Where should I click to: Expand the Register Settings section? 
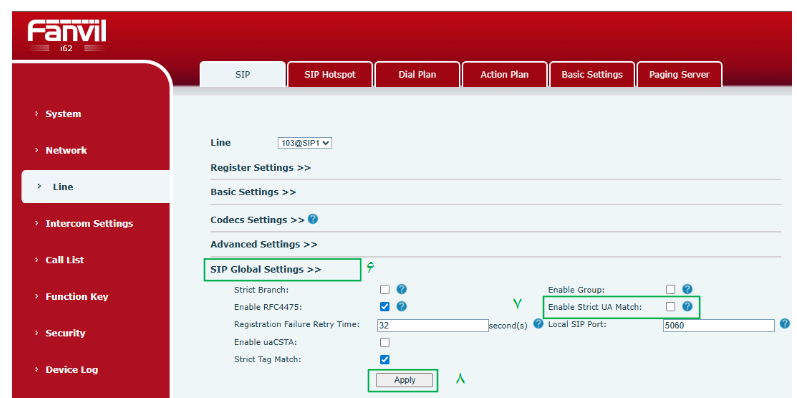tap(260, 168)
